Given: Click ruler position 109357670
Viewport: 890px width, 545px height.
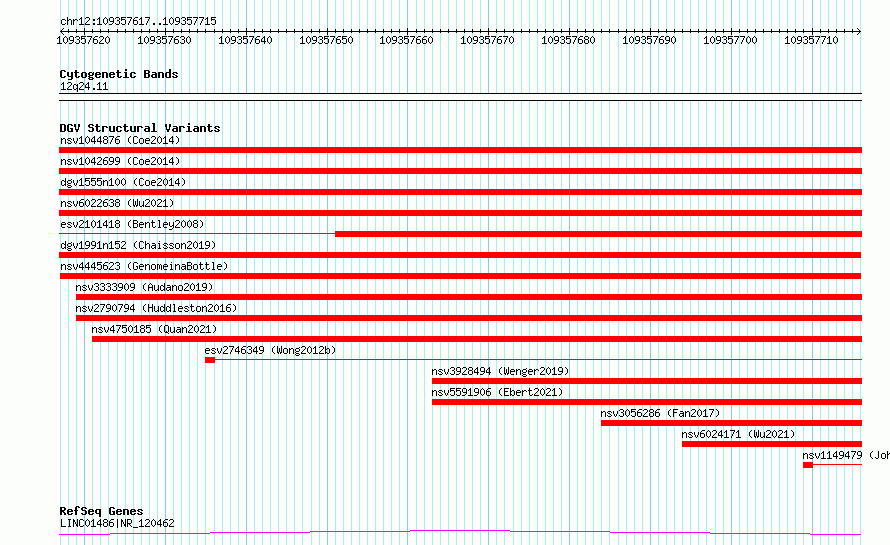Looking at the screenshot, I should 488,40.
